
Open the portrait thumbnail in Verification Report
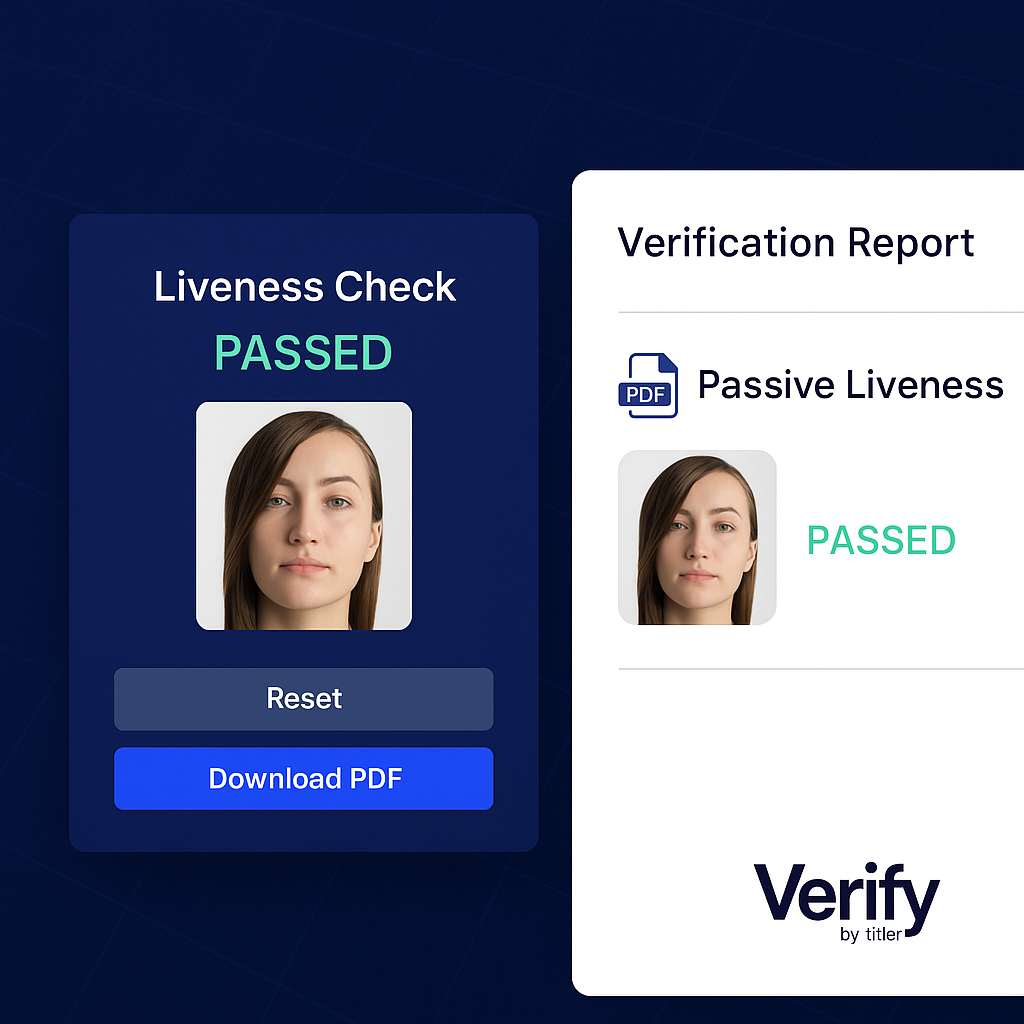(697, 537)
